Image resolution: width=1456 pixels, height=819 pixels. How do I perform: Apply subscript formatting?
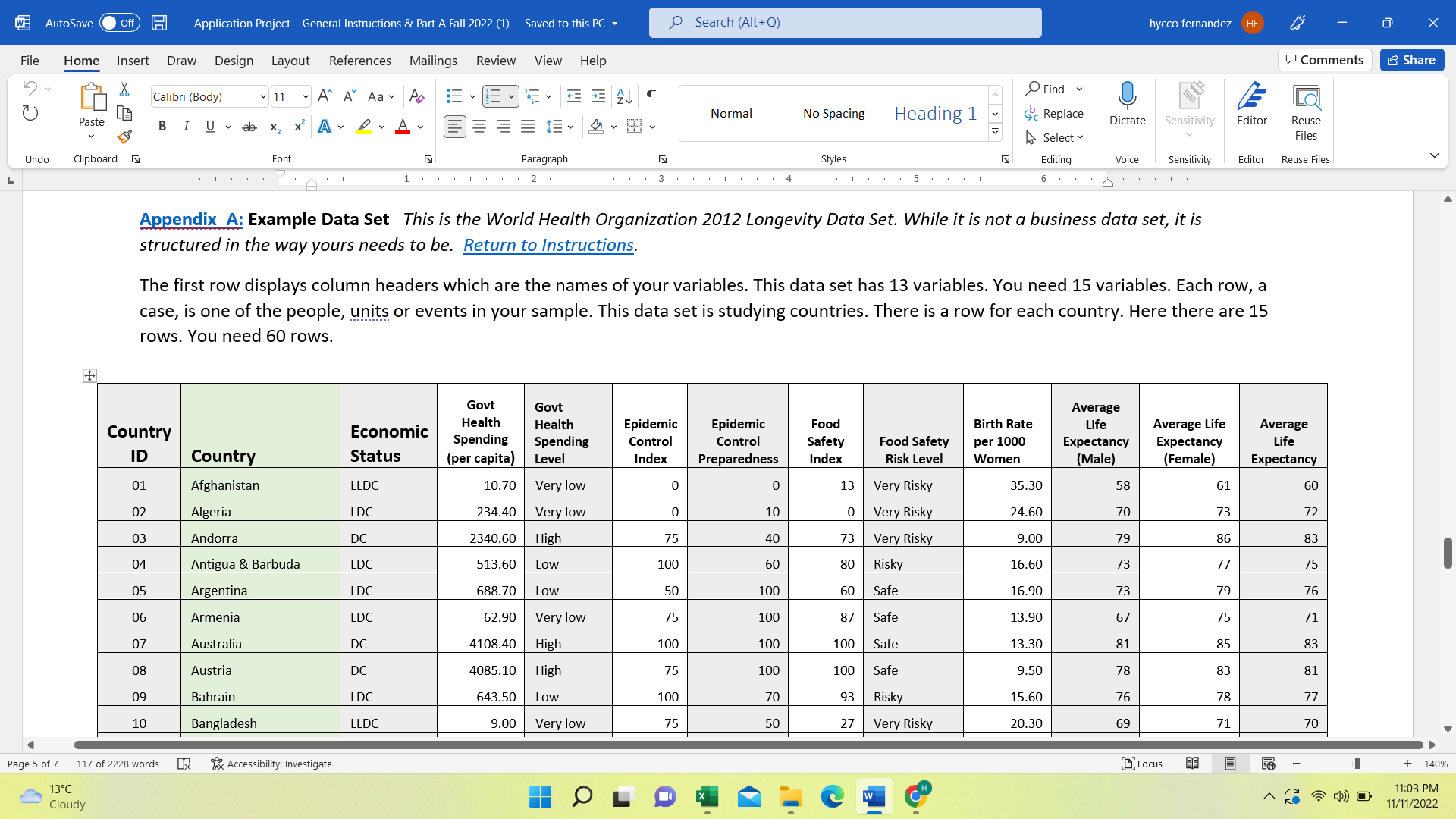tap(275, 127)
